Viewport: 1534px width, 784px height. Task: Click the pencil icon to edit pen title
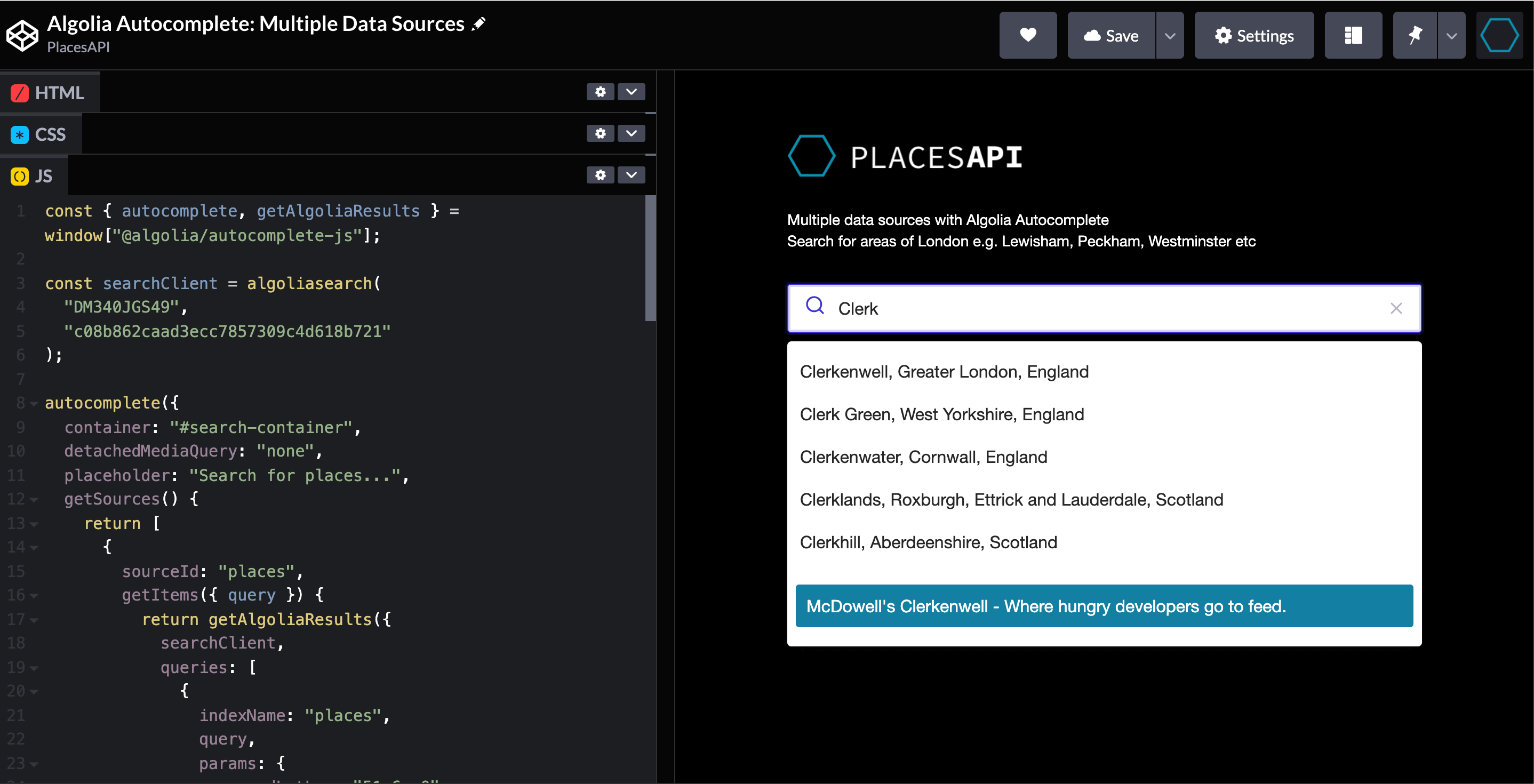point(479,24)
